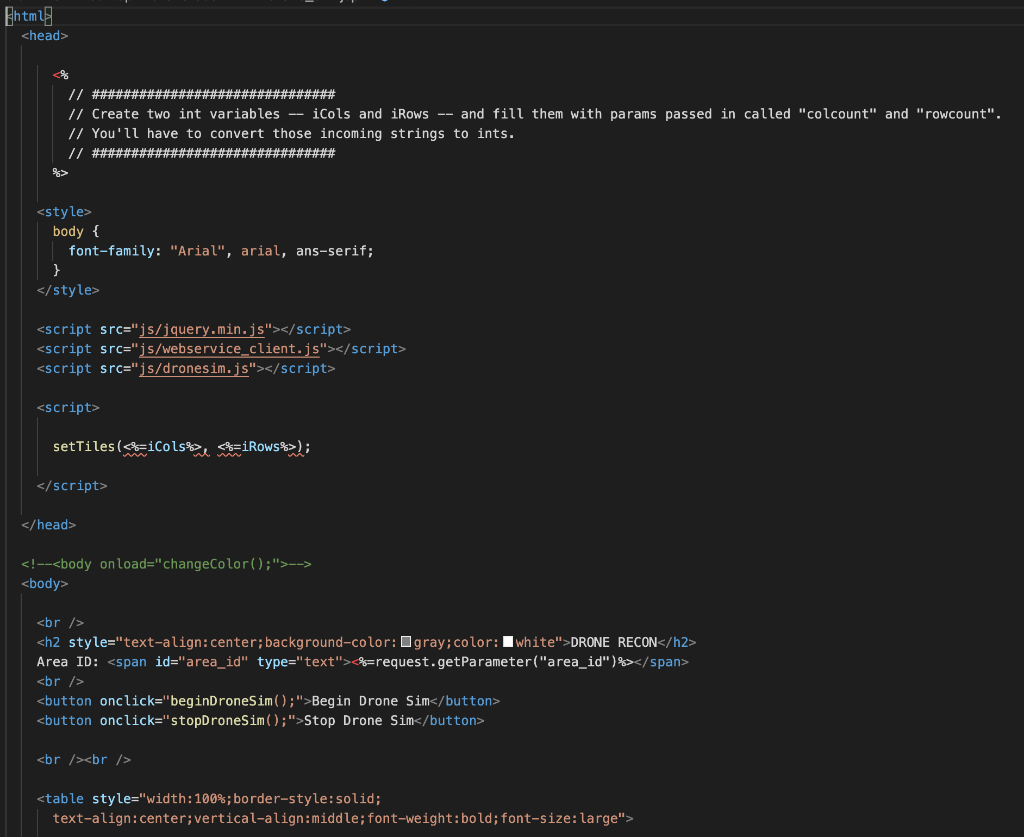Click comment line starting "You'll have to convert"
Screen dimensions: 1024x837
[291, 133]
